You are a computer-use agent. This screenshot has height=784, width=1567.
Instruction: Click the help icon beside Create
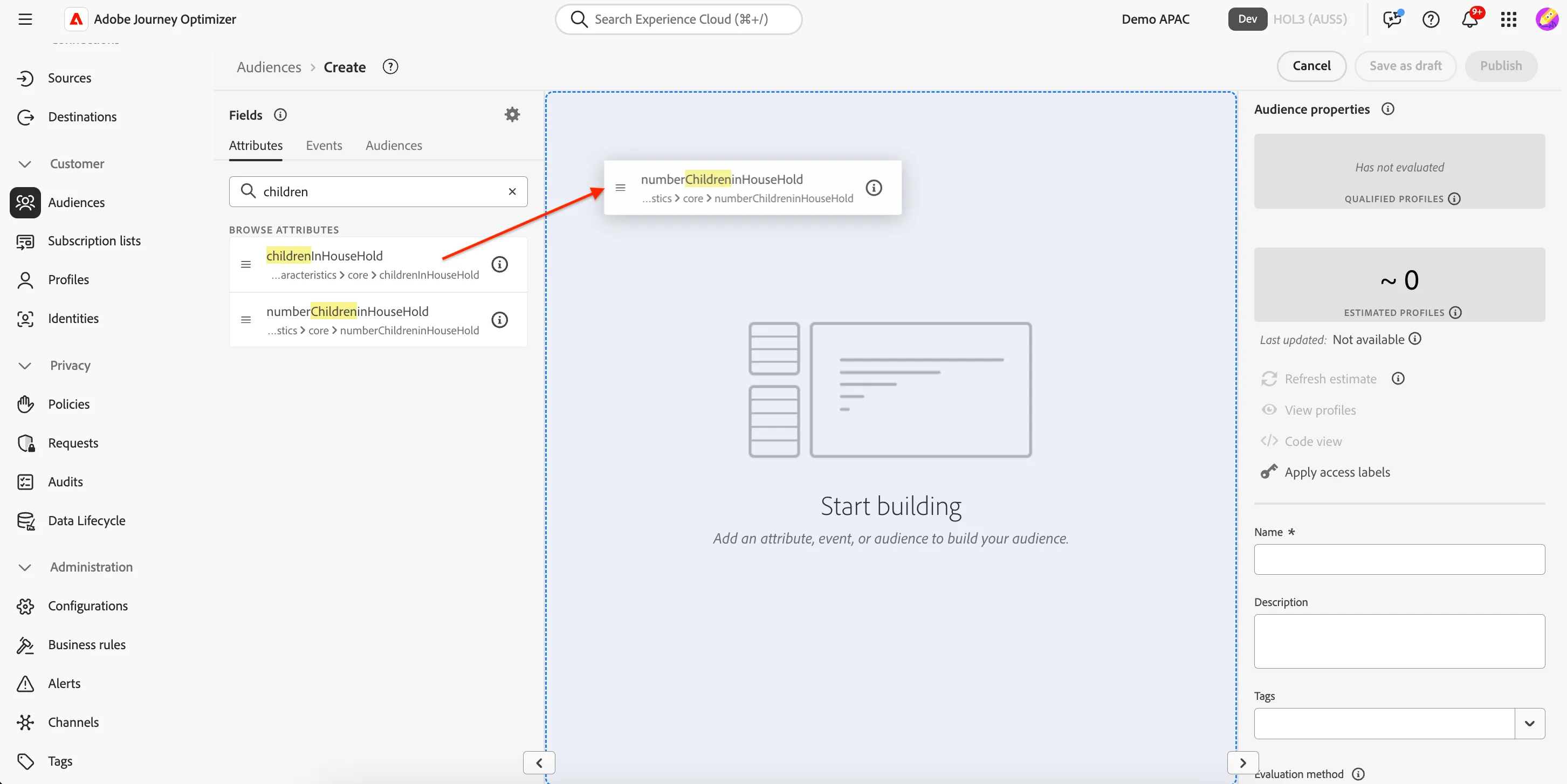(390, 66)
